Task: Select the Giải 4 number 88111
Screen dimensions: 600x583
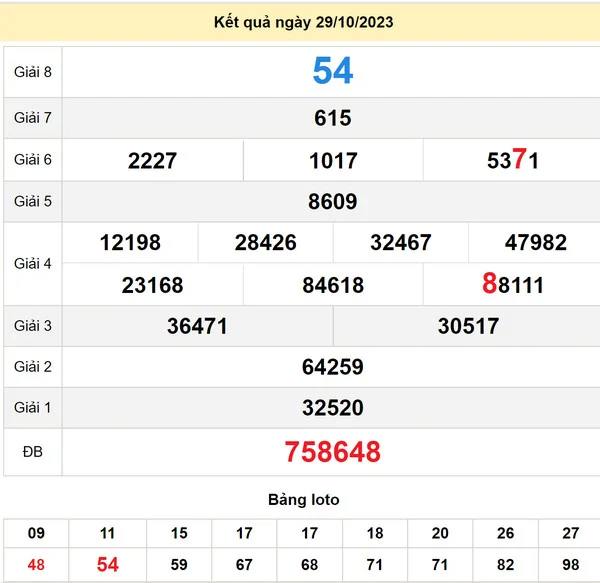Action: (x=513, y=285)
